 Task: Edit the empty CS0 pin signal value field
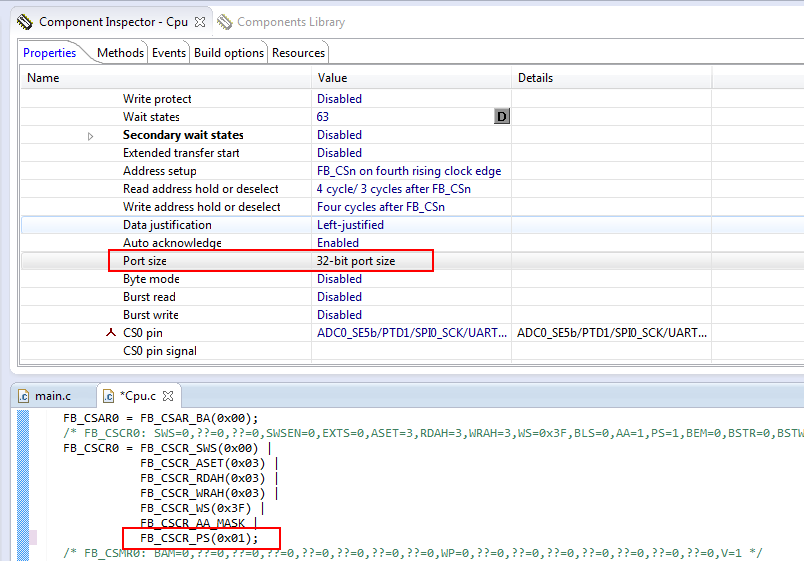[411, 351]
